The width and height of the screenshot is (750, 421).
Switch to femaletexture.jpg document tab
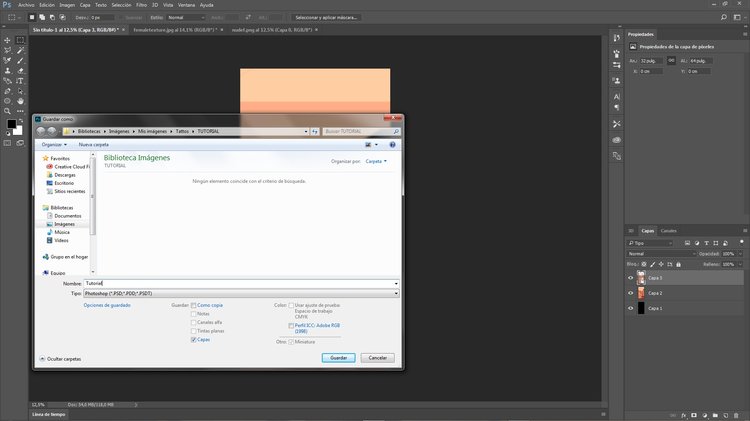point(175,30)
